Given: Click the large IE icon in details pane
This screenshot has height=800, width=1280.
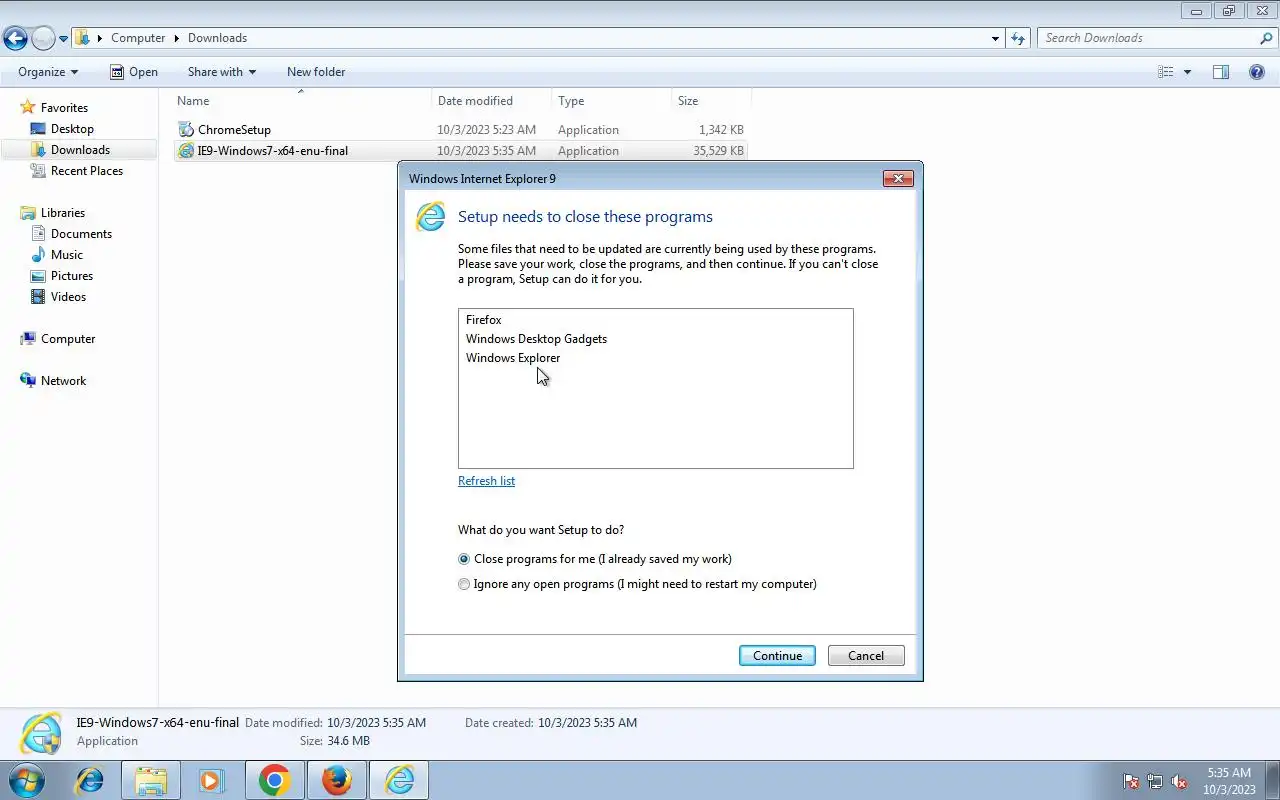Looking at the screenshot, I should (40, 733).
